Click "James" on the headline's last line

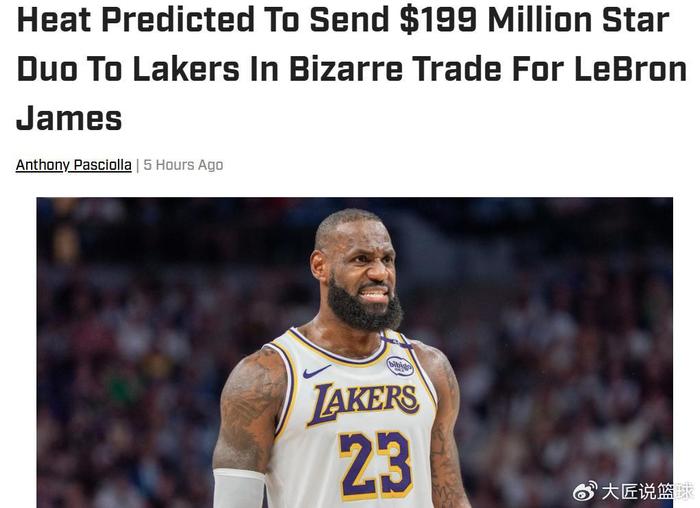coord(69,118)
